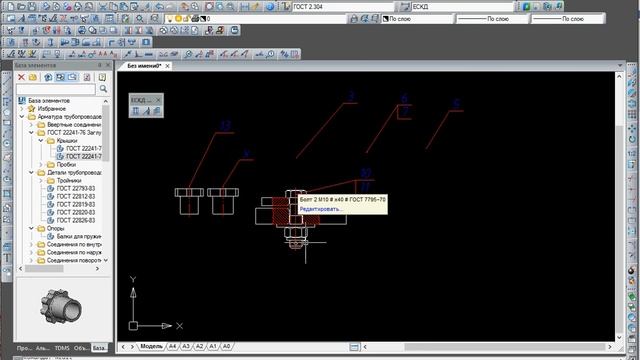Click the search field in element base panel
640x360 pixels.
pyautogui.click(x=56, y=89)
